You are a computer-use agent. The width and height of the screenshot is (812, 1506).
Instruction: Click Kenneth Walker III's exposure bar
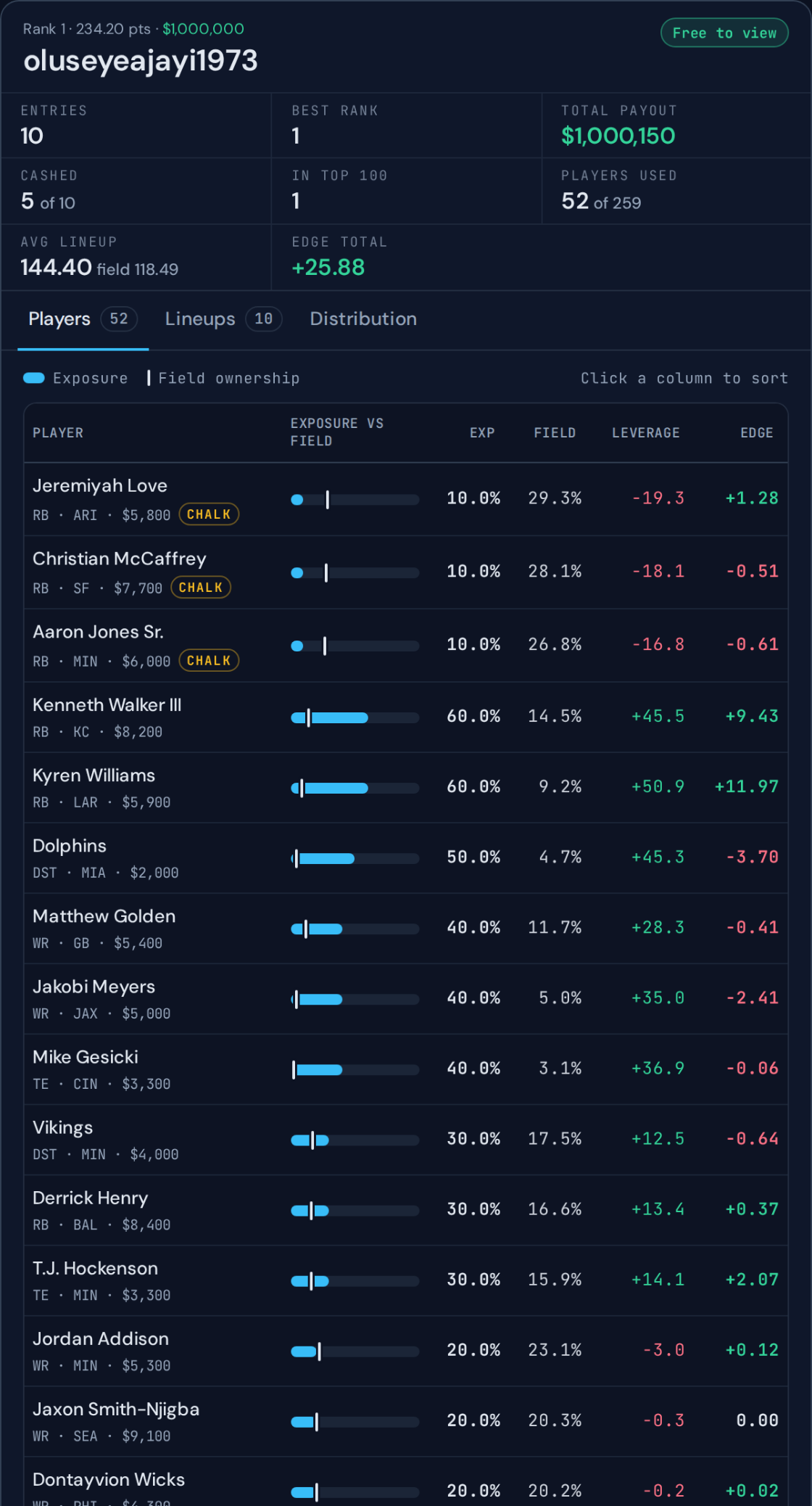click(x=355, y=718)
